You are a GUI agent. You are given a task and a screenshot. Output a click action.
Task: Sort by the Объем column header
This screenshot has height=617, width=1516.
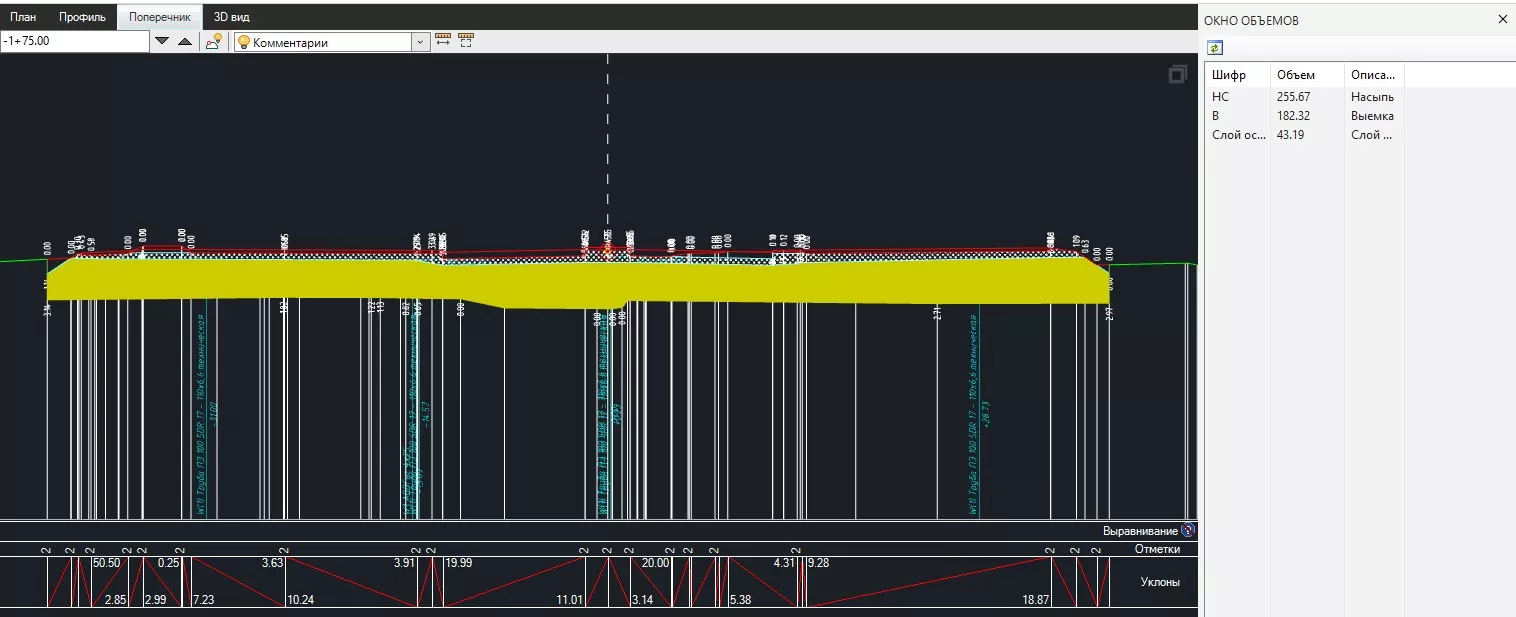(x=1306, y=75)
